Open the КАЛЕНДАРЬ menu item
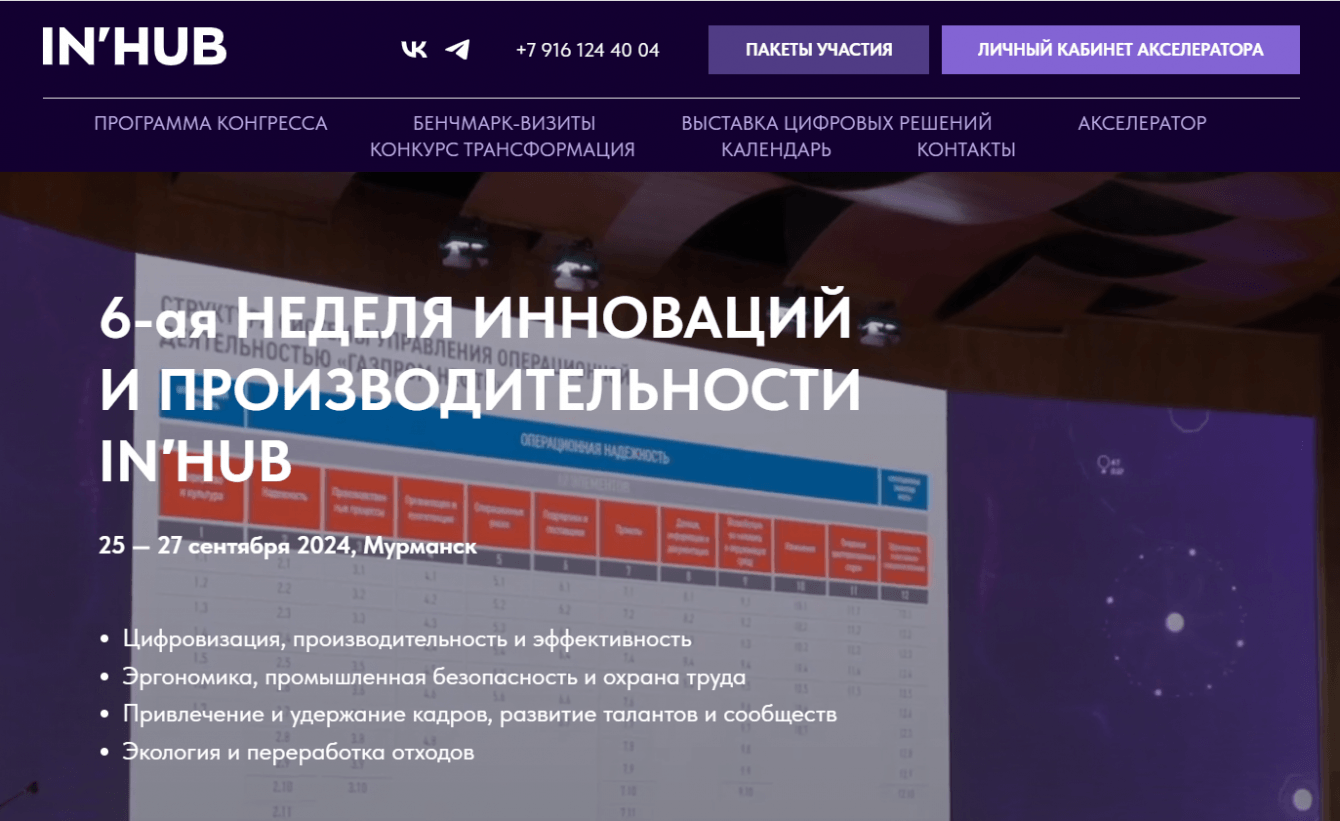 pos(776,150)
